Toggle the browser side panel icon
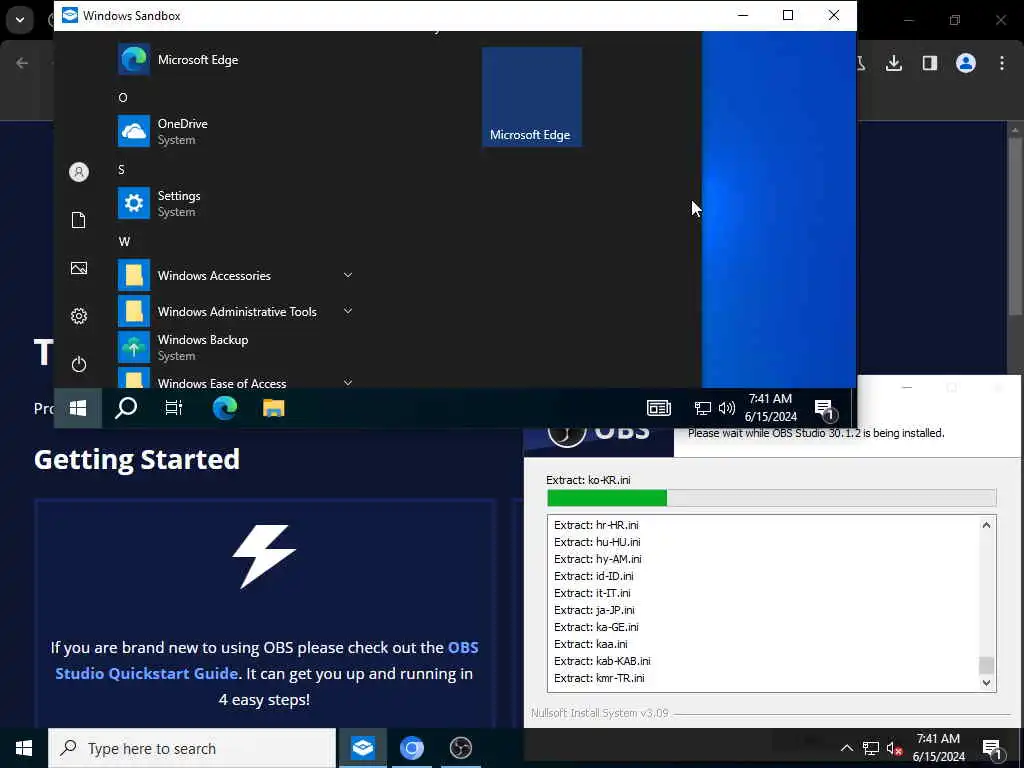This screenshot has width=1024, height=768. 930,63
